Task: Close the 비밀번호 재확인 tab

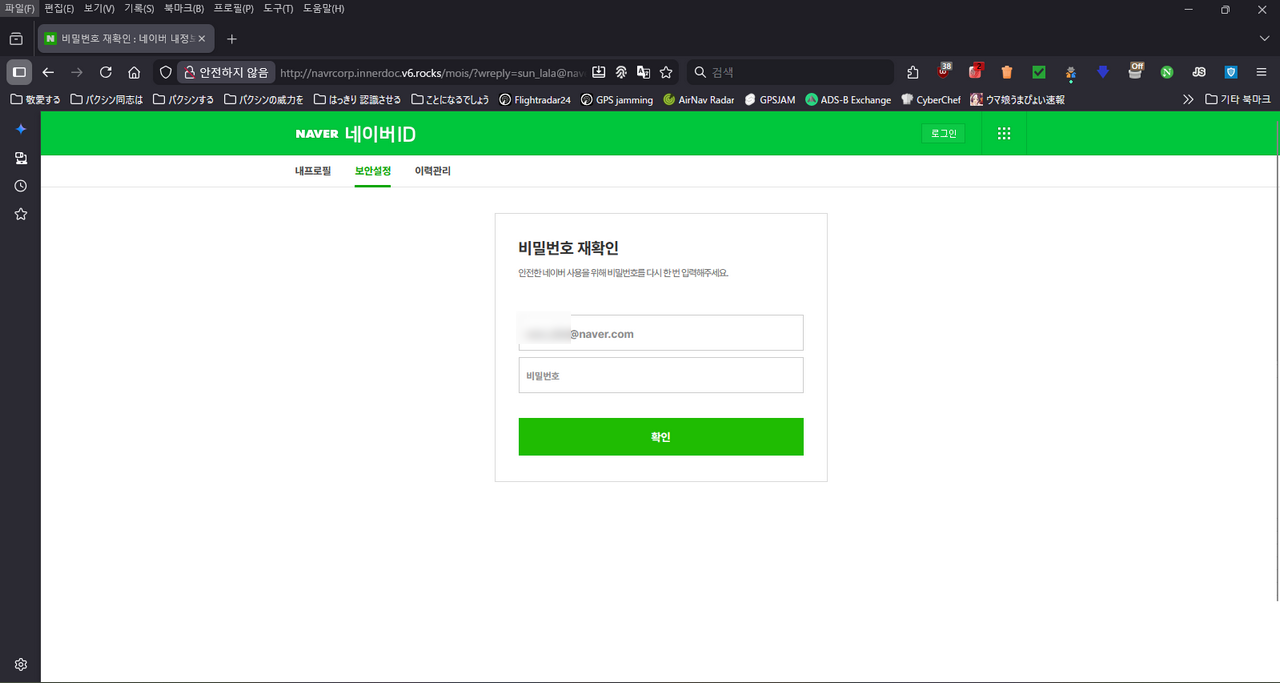Action: point(201,39)
